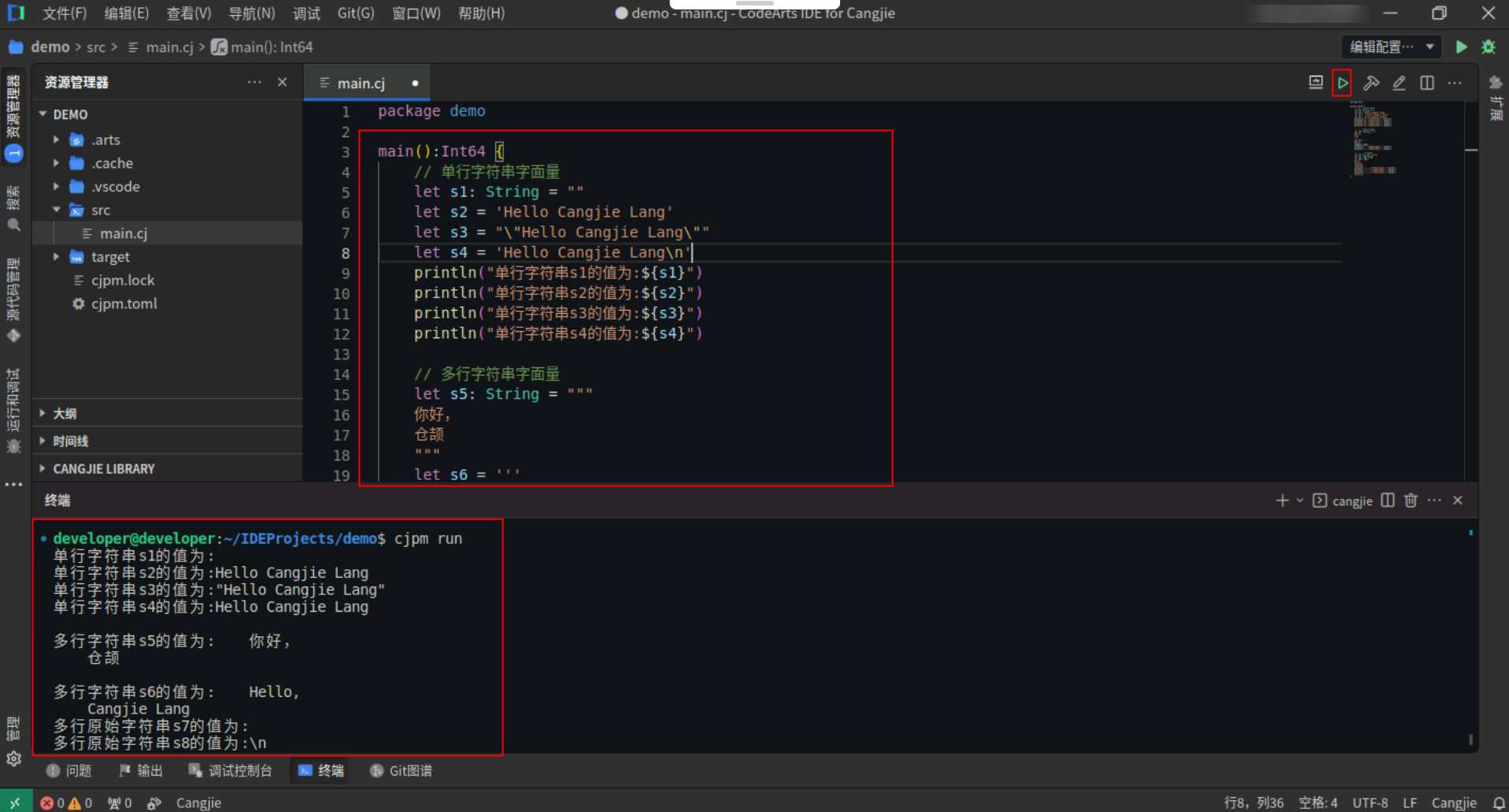Kill terminal with the trash icon
This screenshot has width=1509, height=812.
[1410, 501]
